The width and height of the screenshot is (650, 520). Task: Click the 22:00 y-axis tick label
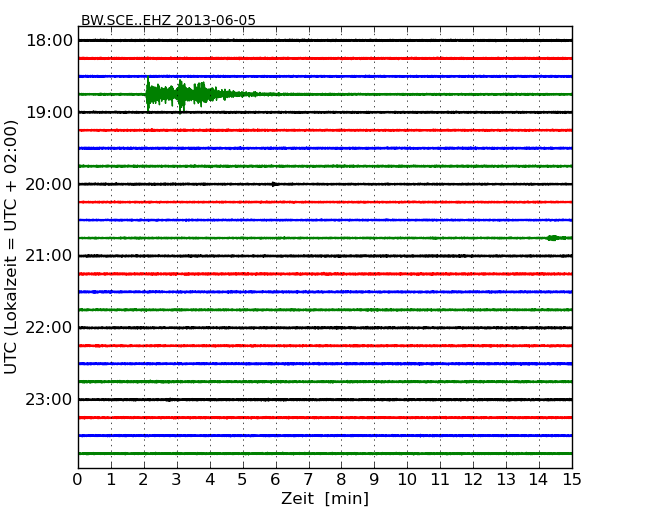[x=49, y=328]
